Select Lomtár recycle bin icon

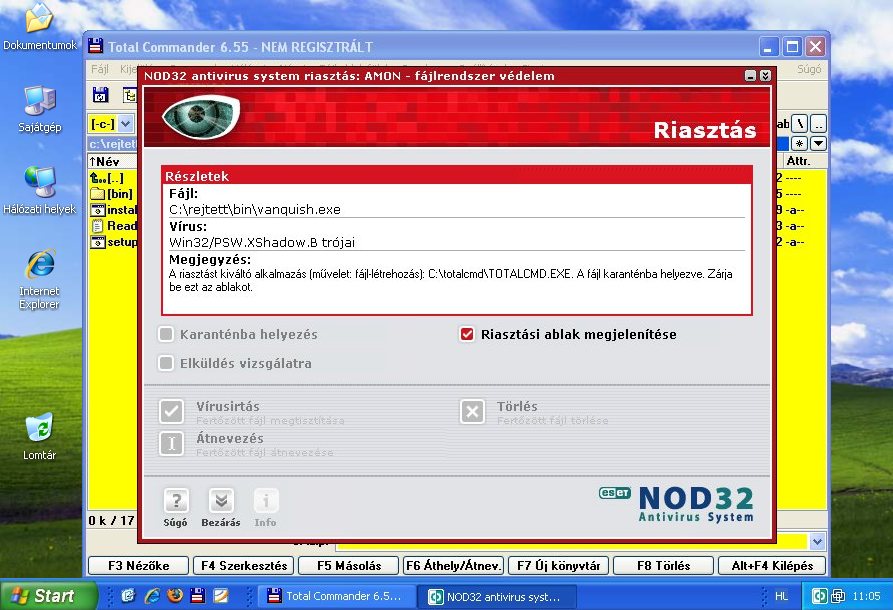point(39,437)
